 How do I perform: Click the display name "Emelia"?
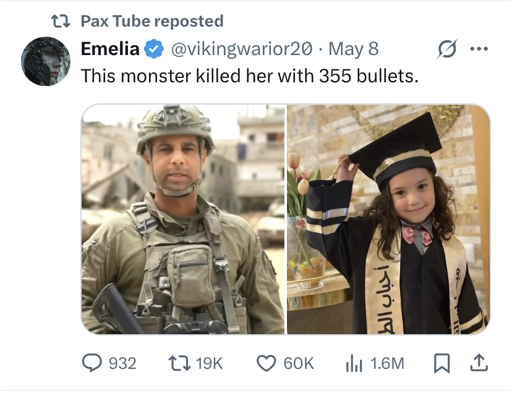click(x=110, y=49)
